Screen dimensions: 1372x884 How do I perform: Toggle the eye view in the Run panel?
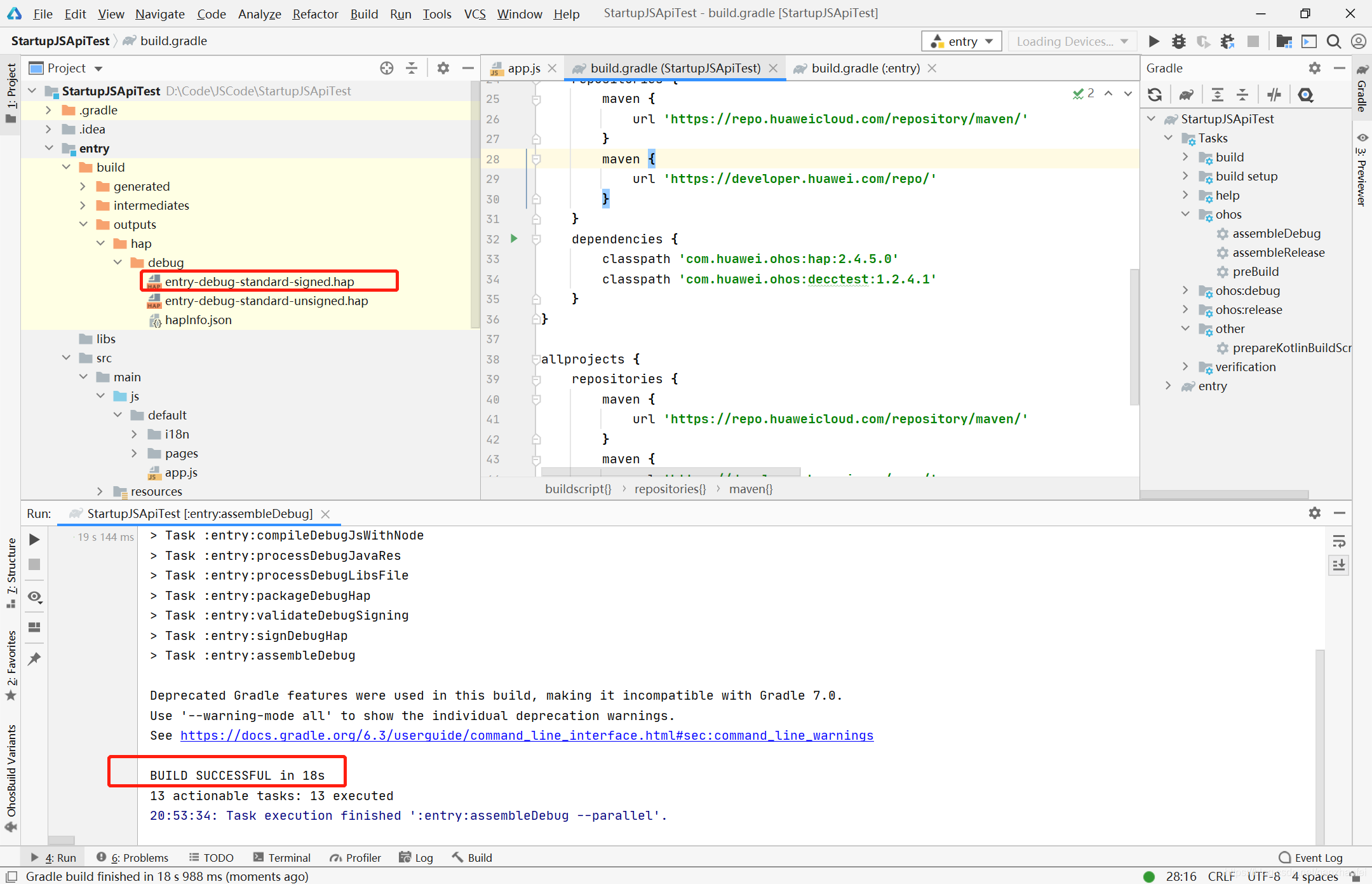(x=35, y=597)
